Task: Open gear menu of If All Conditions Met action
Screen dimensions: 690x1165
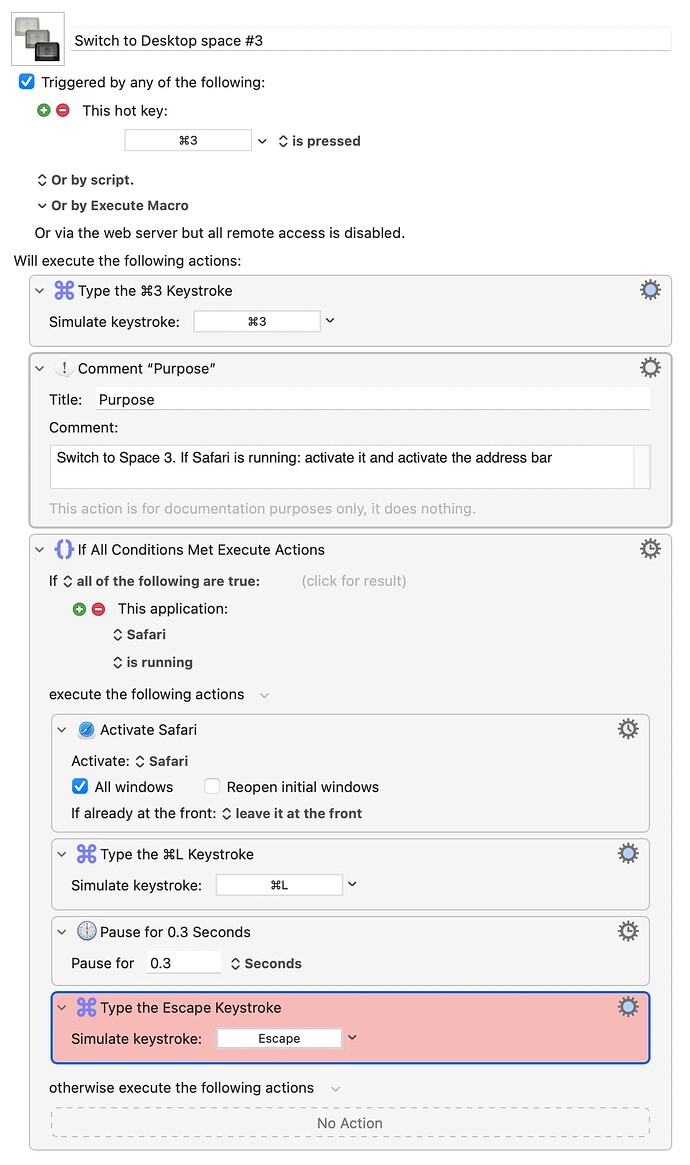Action: [x=650, y=548]
